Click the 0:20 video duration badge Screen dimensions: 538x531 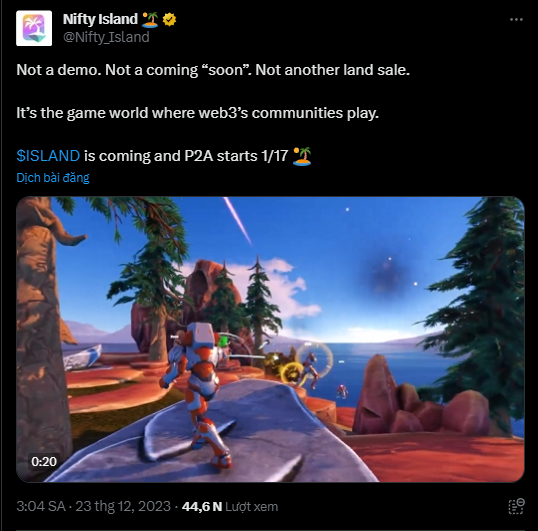[x=44, y=462]
